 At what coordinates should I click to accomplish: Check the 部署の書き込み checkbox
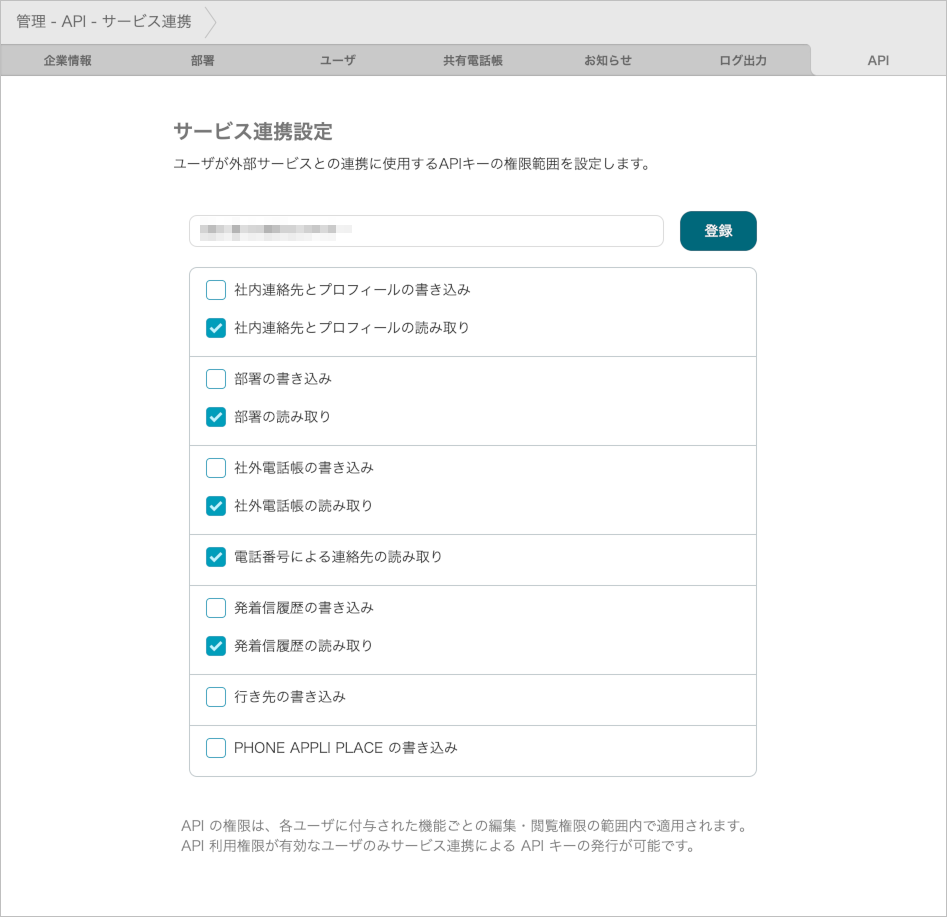tap(216, 379)
